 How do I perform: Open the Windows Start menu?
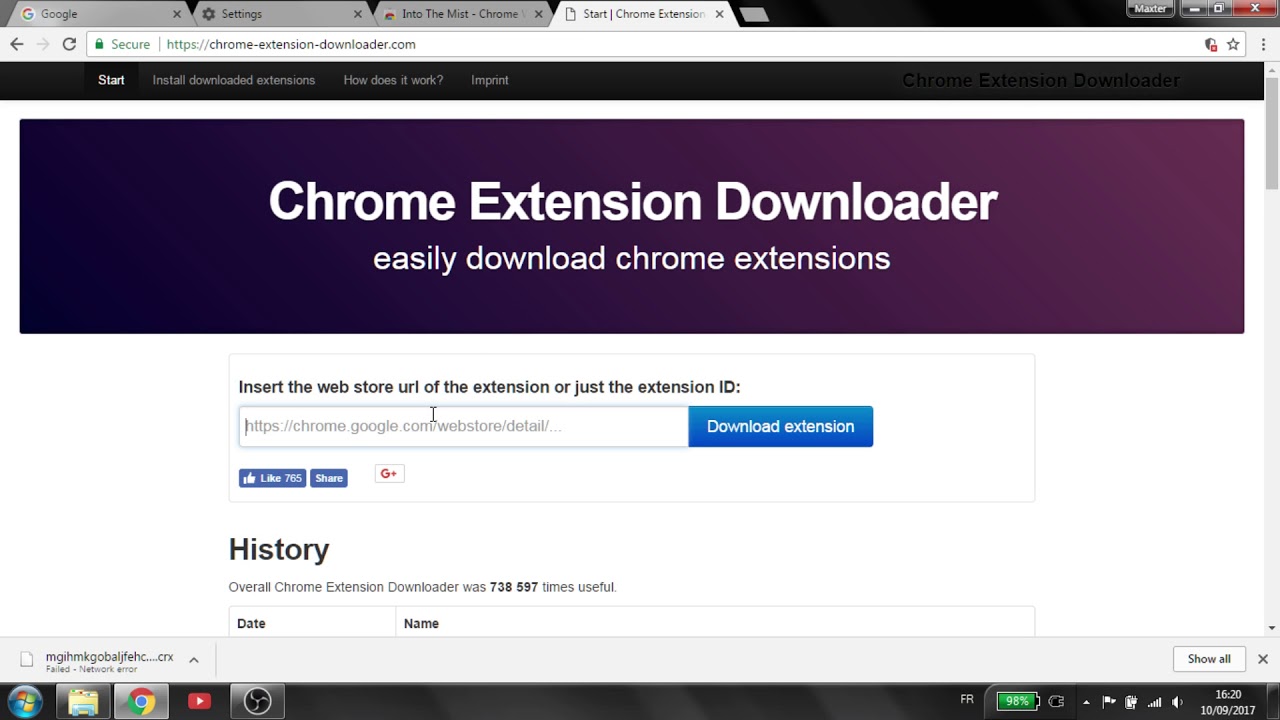pyautogui.click(x=25, y=701)
